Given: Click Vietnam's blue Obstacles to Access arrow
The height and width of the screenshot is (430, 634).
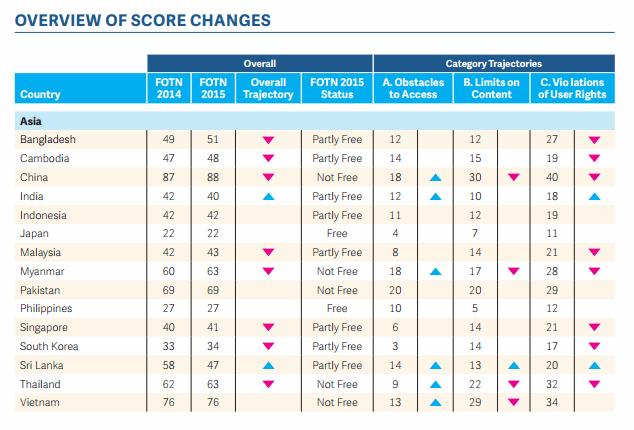Looking at the screenshot, I should (435, 402).
